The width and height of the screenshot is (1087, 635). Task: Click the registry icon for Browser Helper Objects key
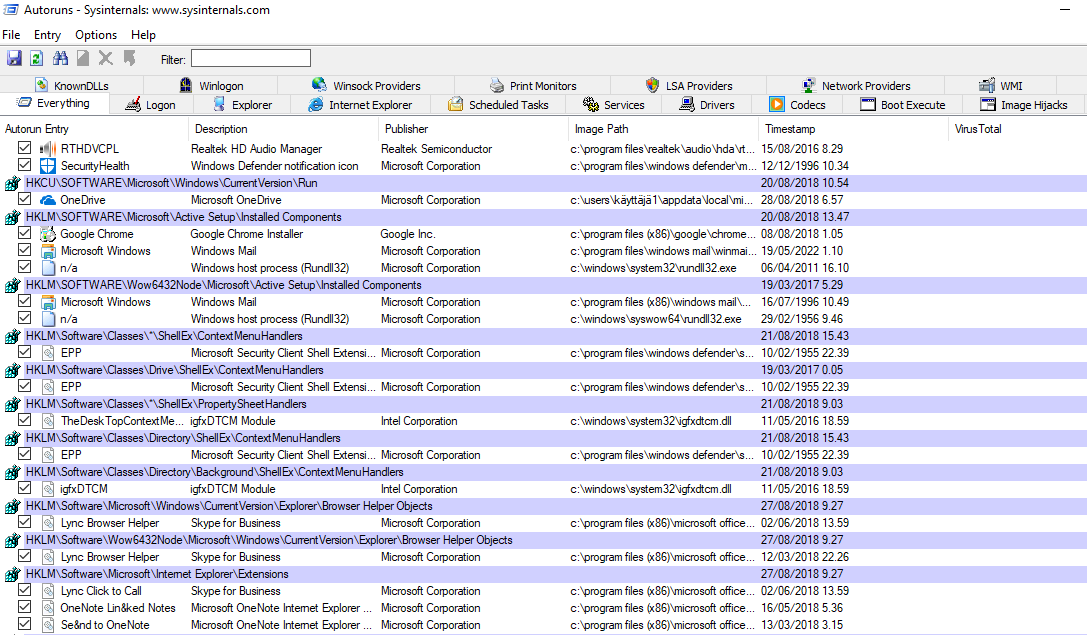point(12,506)
